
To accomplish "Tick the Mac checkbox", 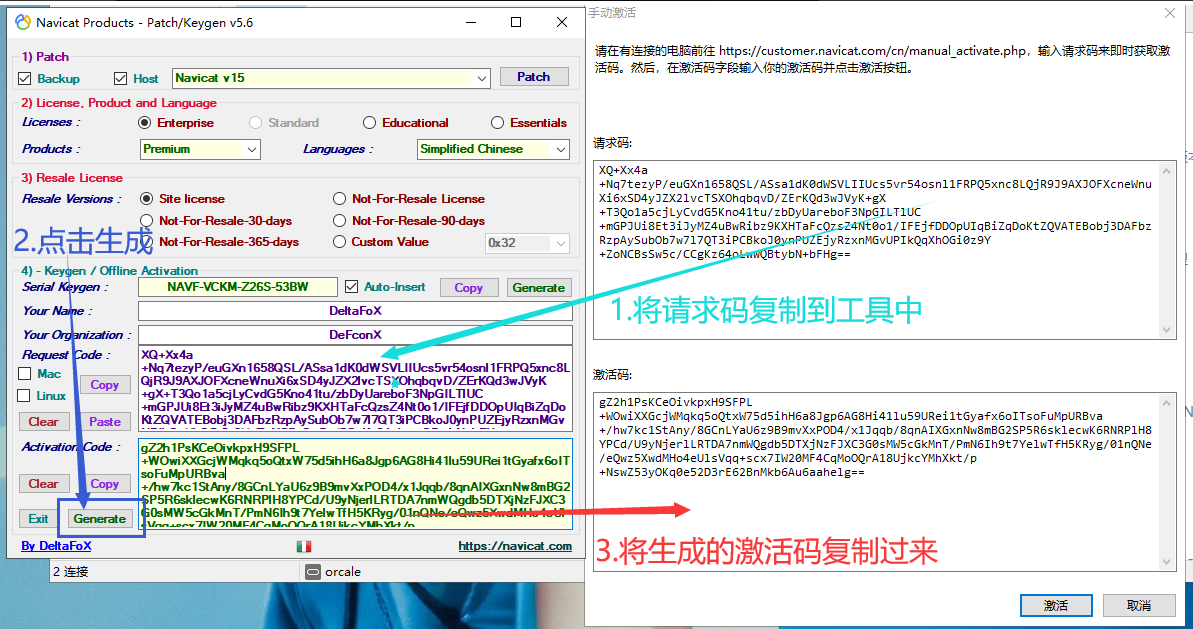I will 25,374.
